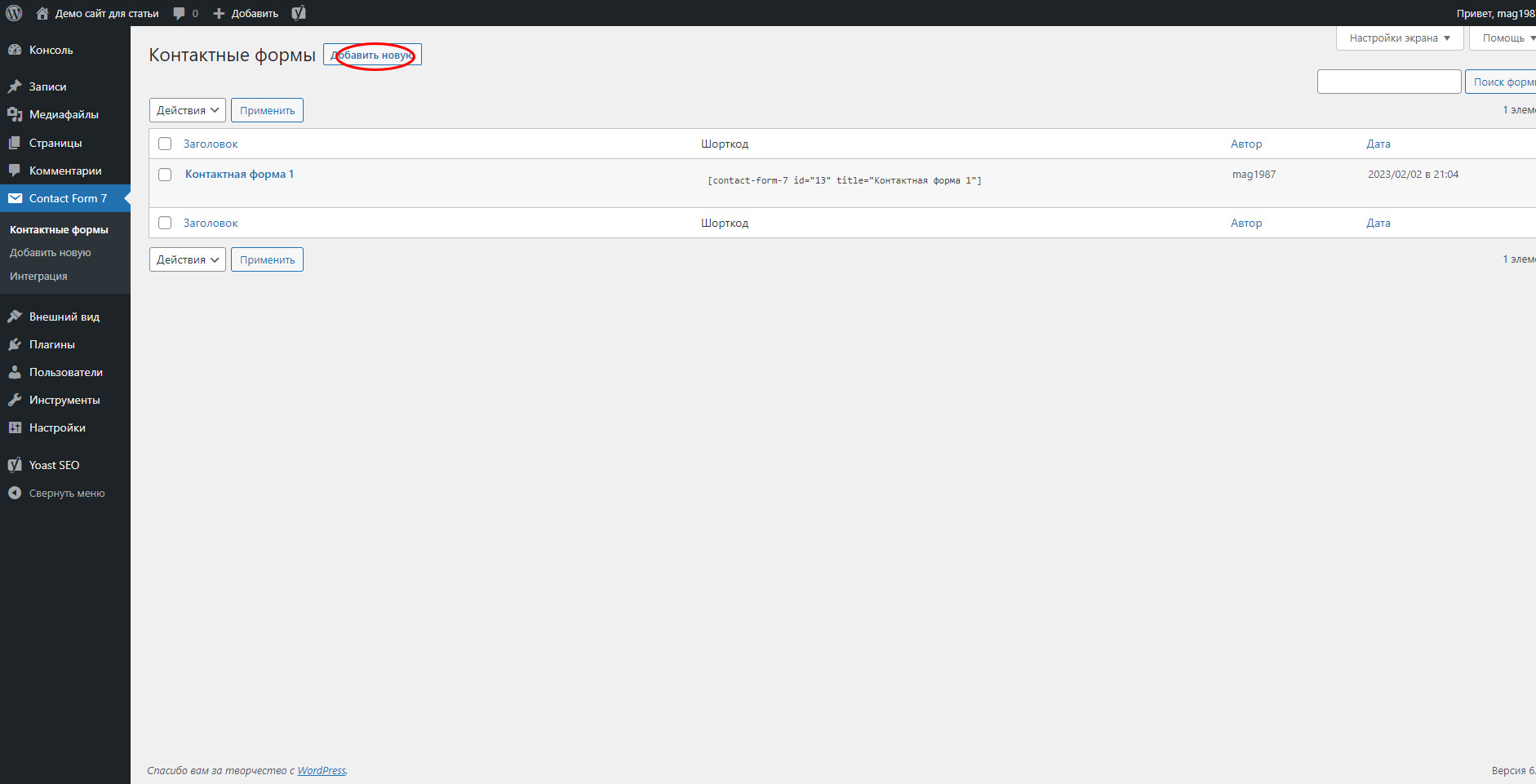The image size is (1536, 784).
Task: Check the Контактная форма 1 row checkbox
Action: click(x=165, y=175)
